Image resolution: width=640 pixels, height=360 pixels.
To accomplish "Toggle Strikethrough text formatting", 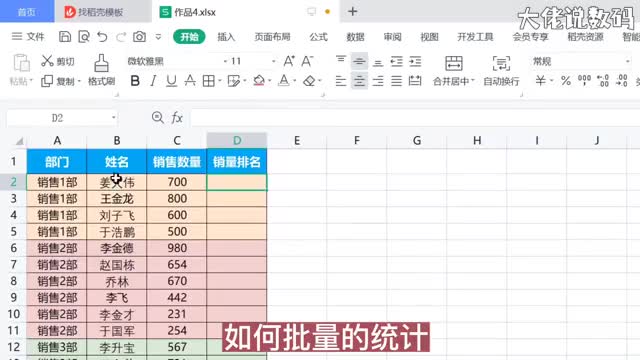I will [x=190, y=81].
